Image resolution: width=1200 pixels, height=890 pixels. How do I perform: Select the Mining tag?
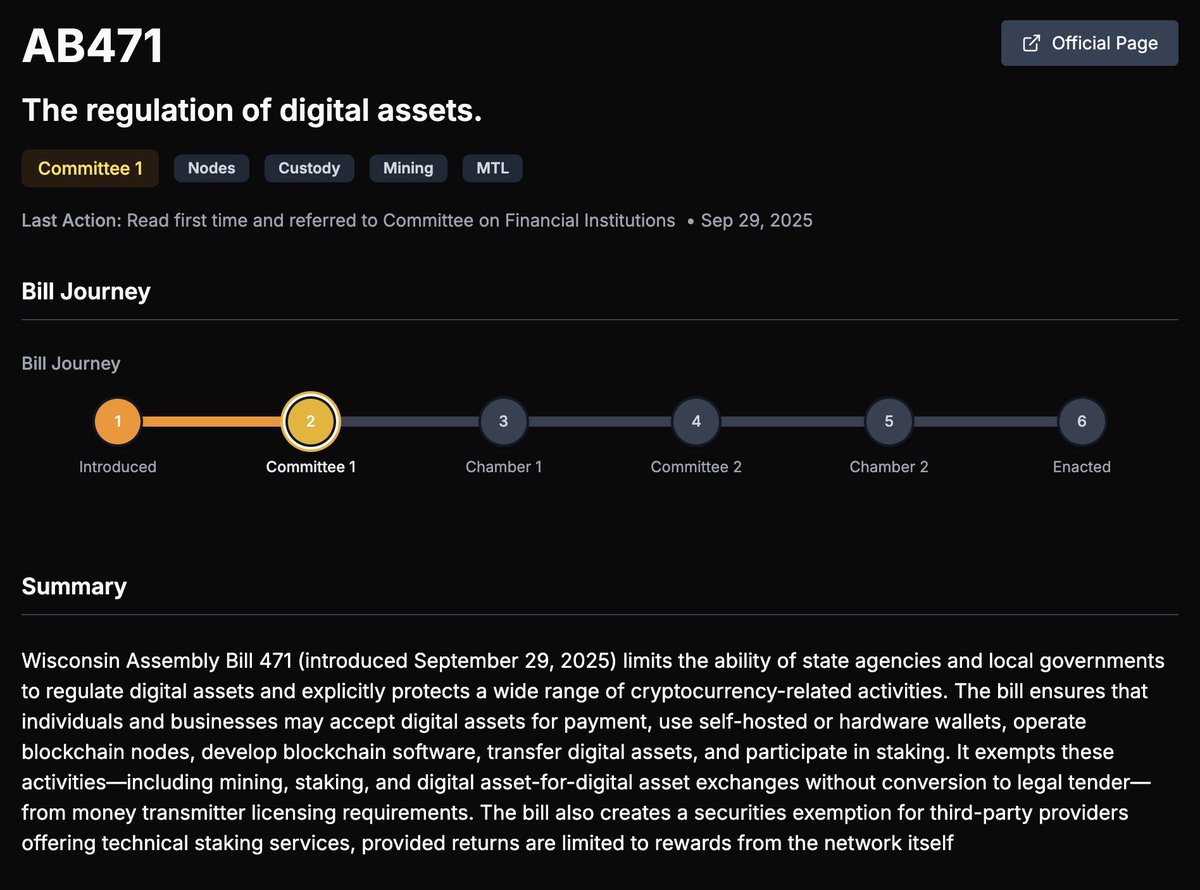click(408, 168)
